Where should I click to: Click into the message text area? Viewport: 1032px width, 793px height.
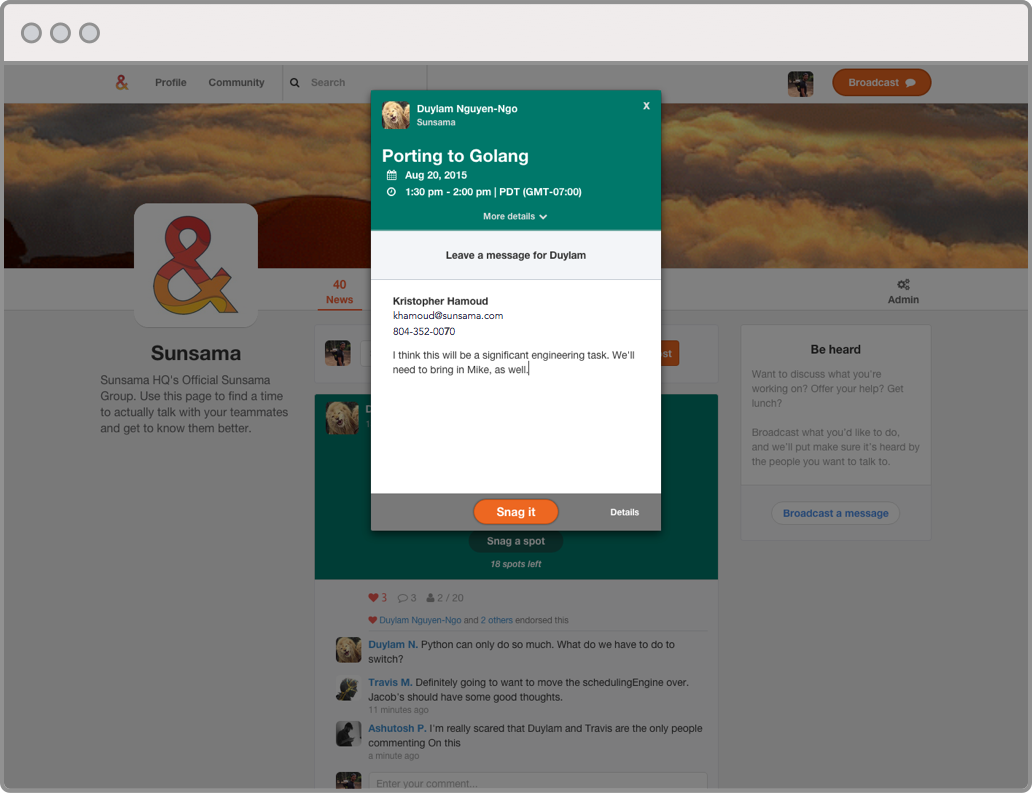click(515, 420)
